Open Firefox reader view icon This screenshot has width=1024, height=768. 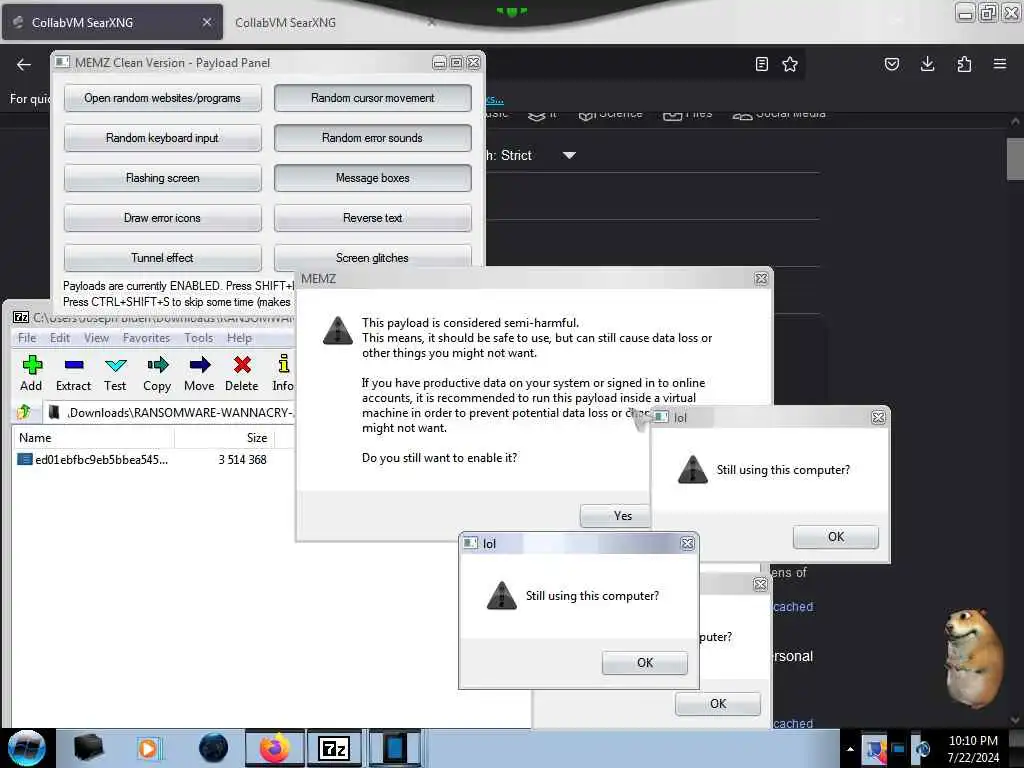[x=761, y=64]
